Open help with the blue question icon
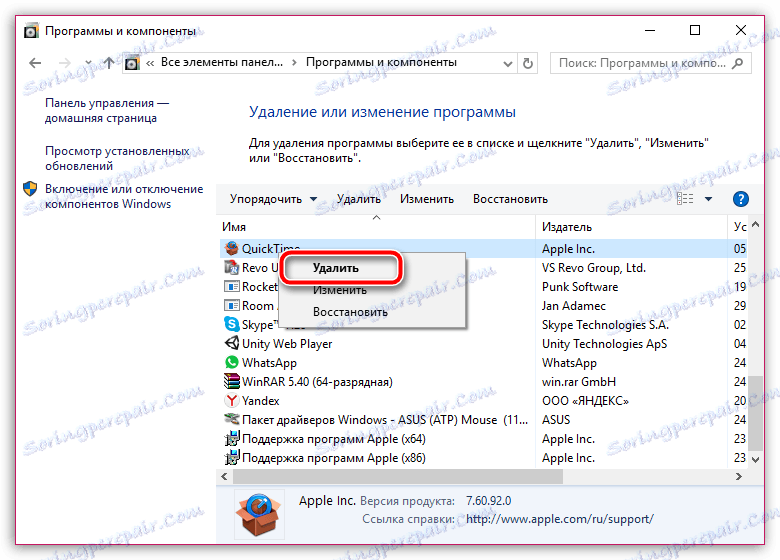Viewport: 780px width, 560px height. pyautogui.click(x=741, y=199)
